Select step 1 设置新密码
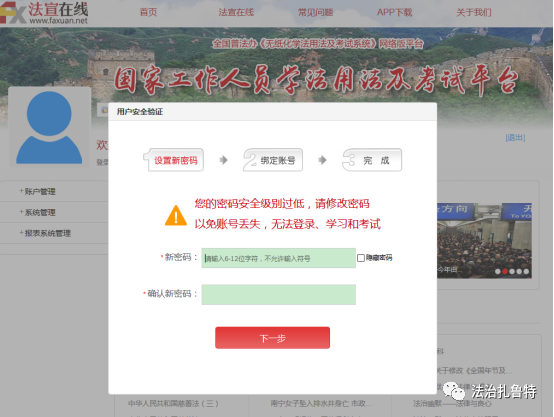 point(173,160)
